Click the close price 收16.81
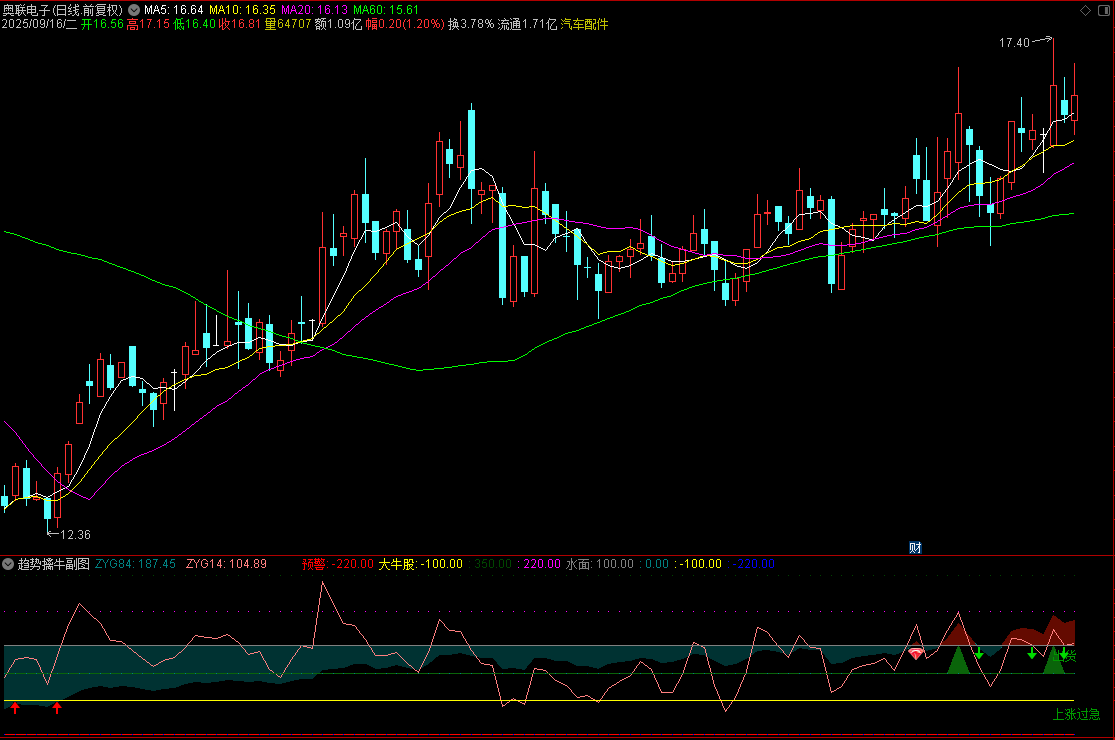The width and height of the screenshot is (1115, 740). coord(240,24)
